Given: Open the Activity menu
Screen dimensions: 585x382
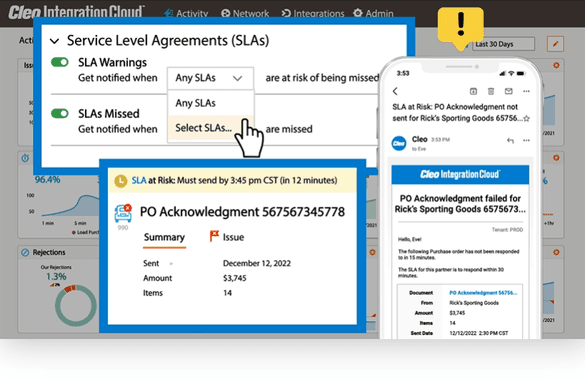Looking at the screenshot, I should pyautogui.click(x=186, y=13).
